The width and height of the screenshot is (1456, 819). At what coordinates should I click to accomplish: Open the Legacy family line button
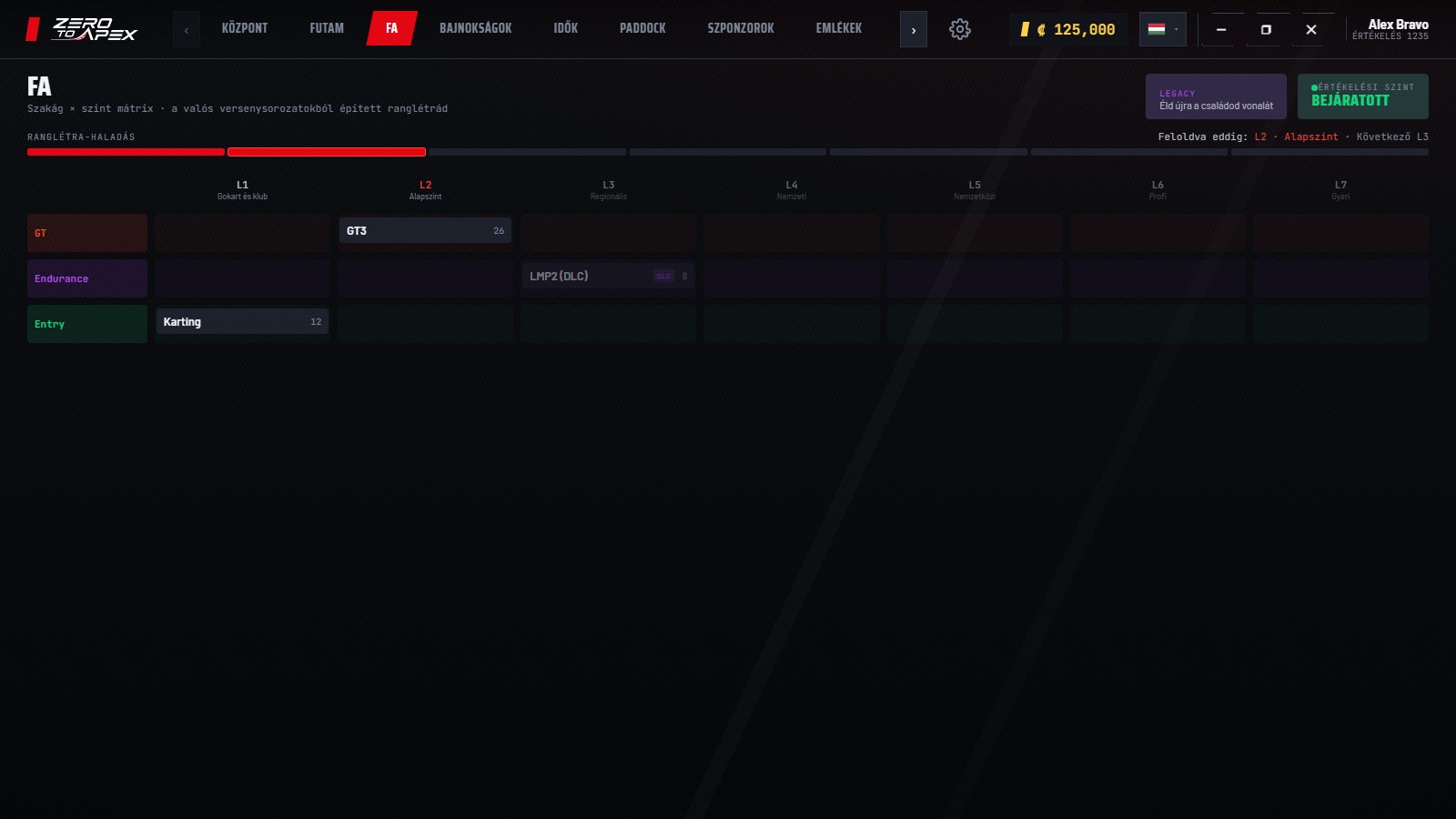point(1216,96)
